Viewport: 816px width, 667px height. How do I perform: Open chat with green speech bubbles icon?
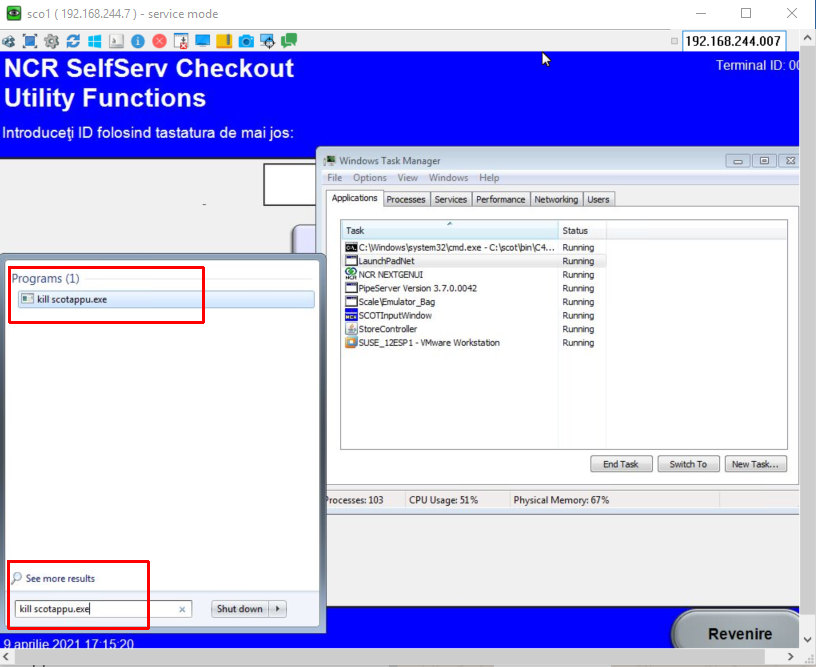(x=289, y=41)
